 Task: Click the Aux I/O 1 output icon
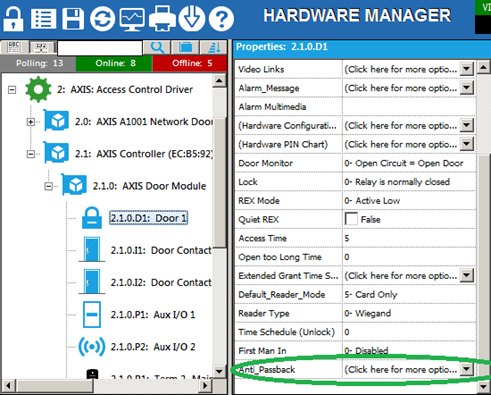(92, 314)
